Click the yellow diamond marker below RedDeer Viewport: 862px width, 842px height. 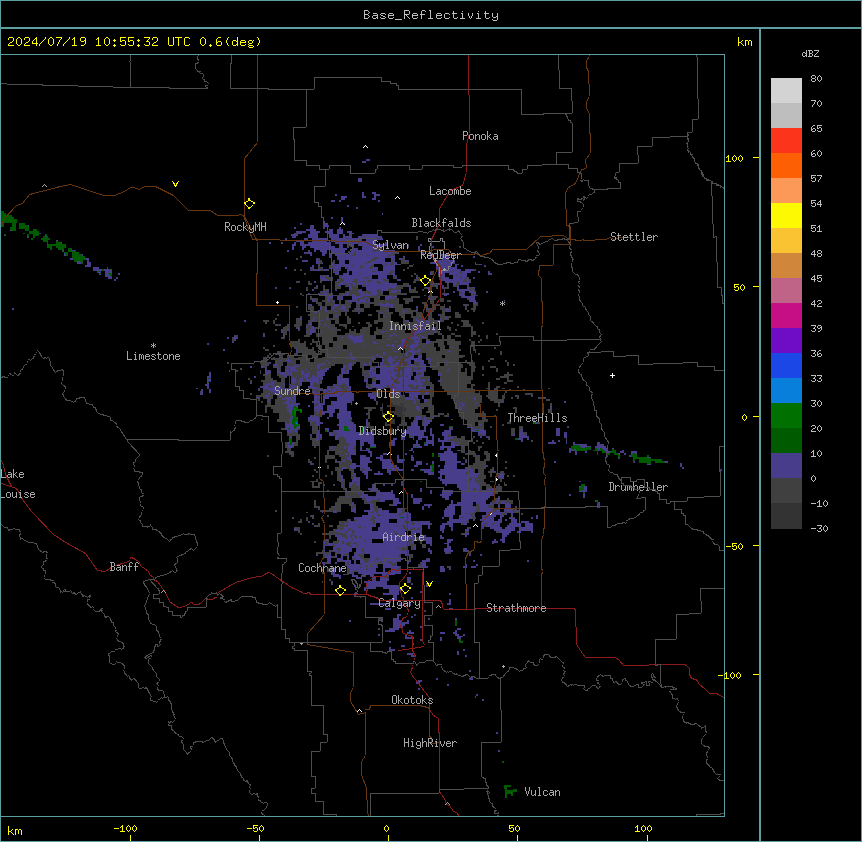coord(426,281)
